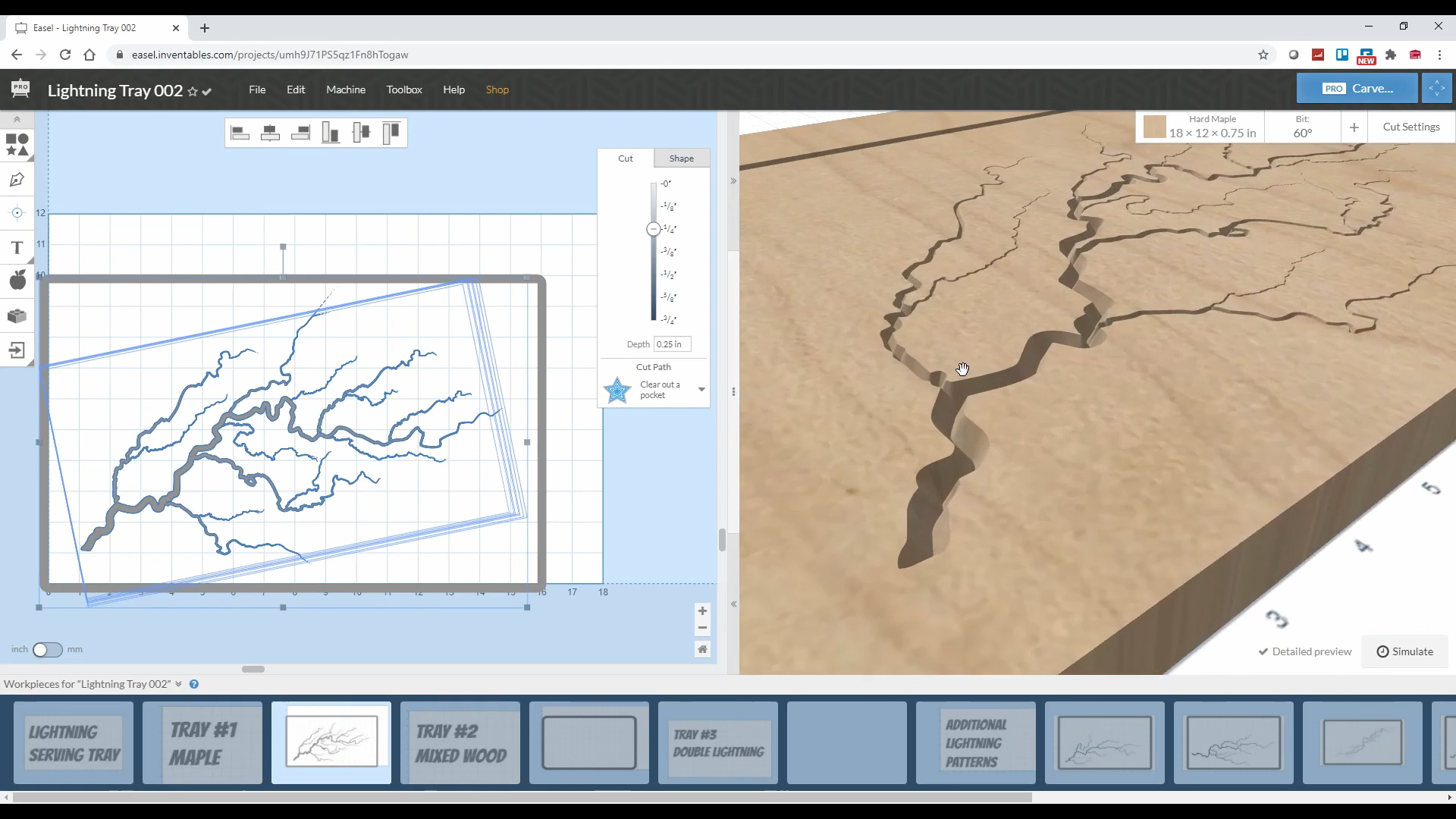Select the Tray #2 Mixed Wood workpiece
Screen dimensions: 1456x819
click(460, 743)
